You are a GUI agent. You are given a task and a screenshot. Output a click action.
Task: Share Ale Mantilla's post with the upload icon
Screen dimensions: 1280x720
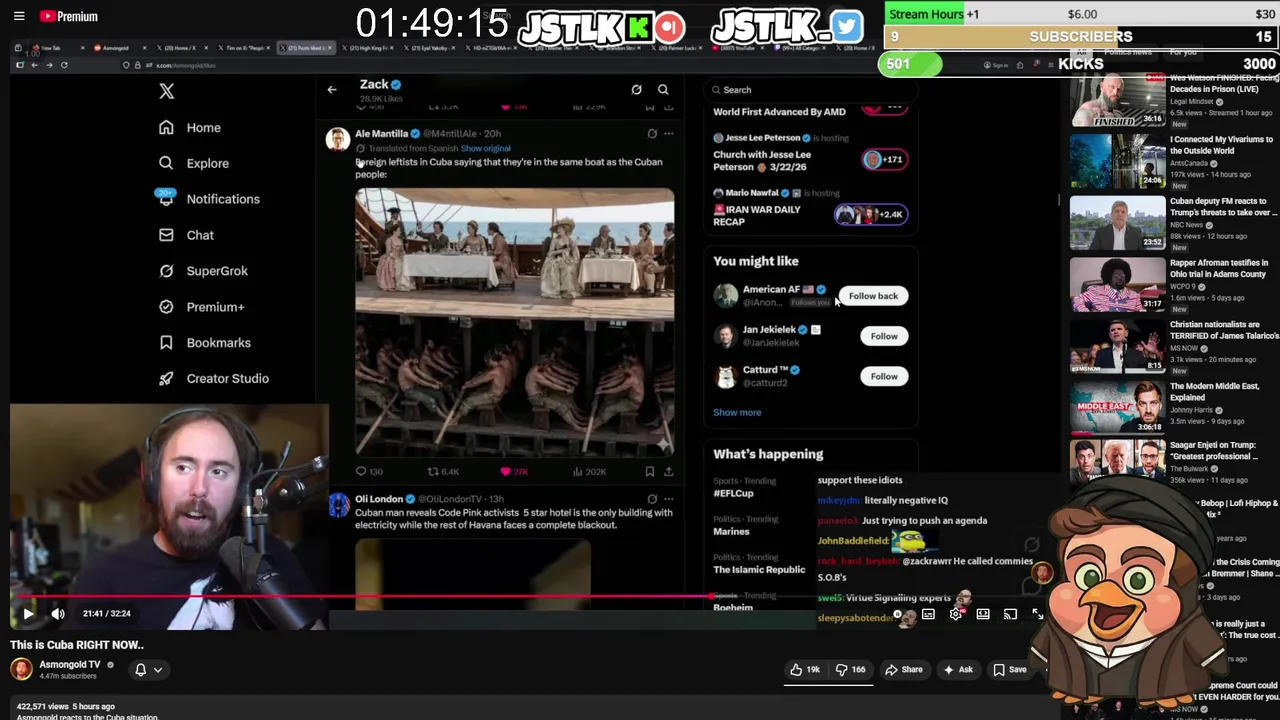coord(669,472)
